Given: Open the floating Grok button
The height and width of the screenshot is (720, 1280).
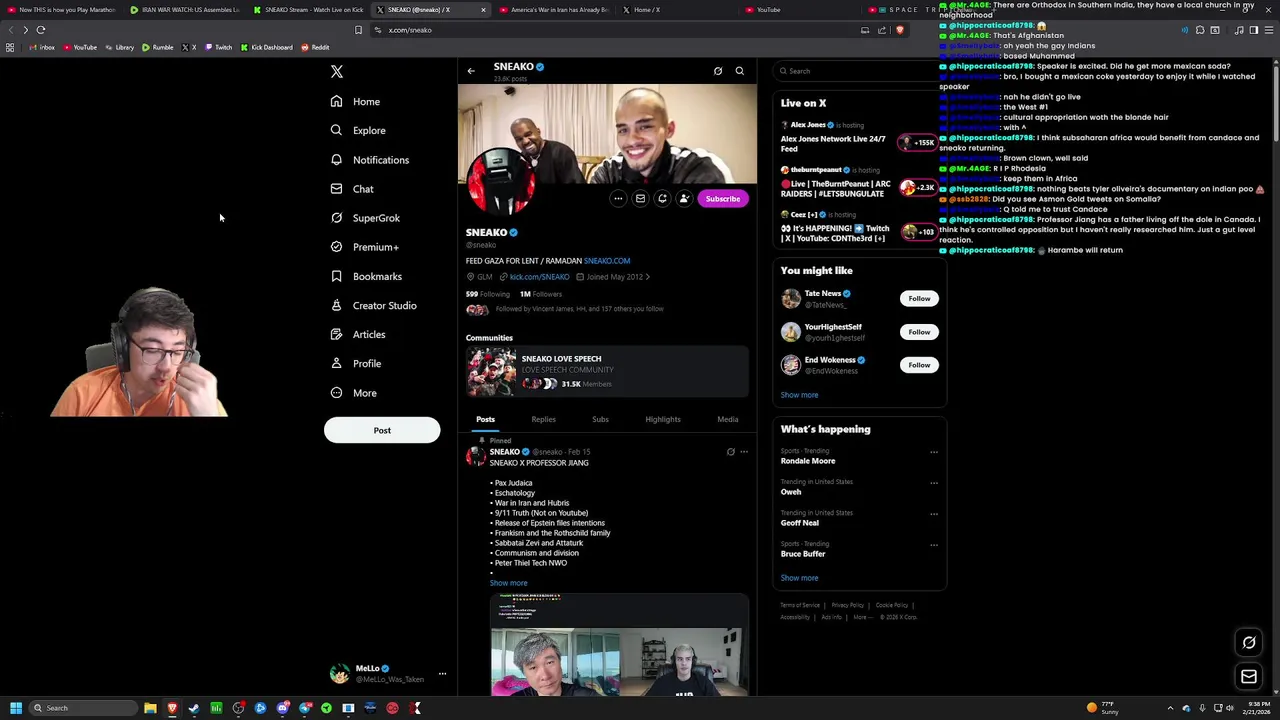Looking at the screenshot, I should pos(1249,643).
